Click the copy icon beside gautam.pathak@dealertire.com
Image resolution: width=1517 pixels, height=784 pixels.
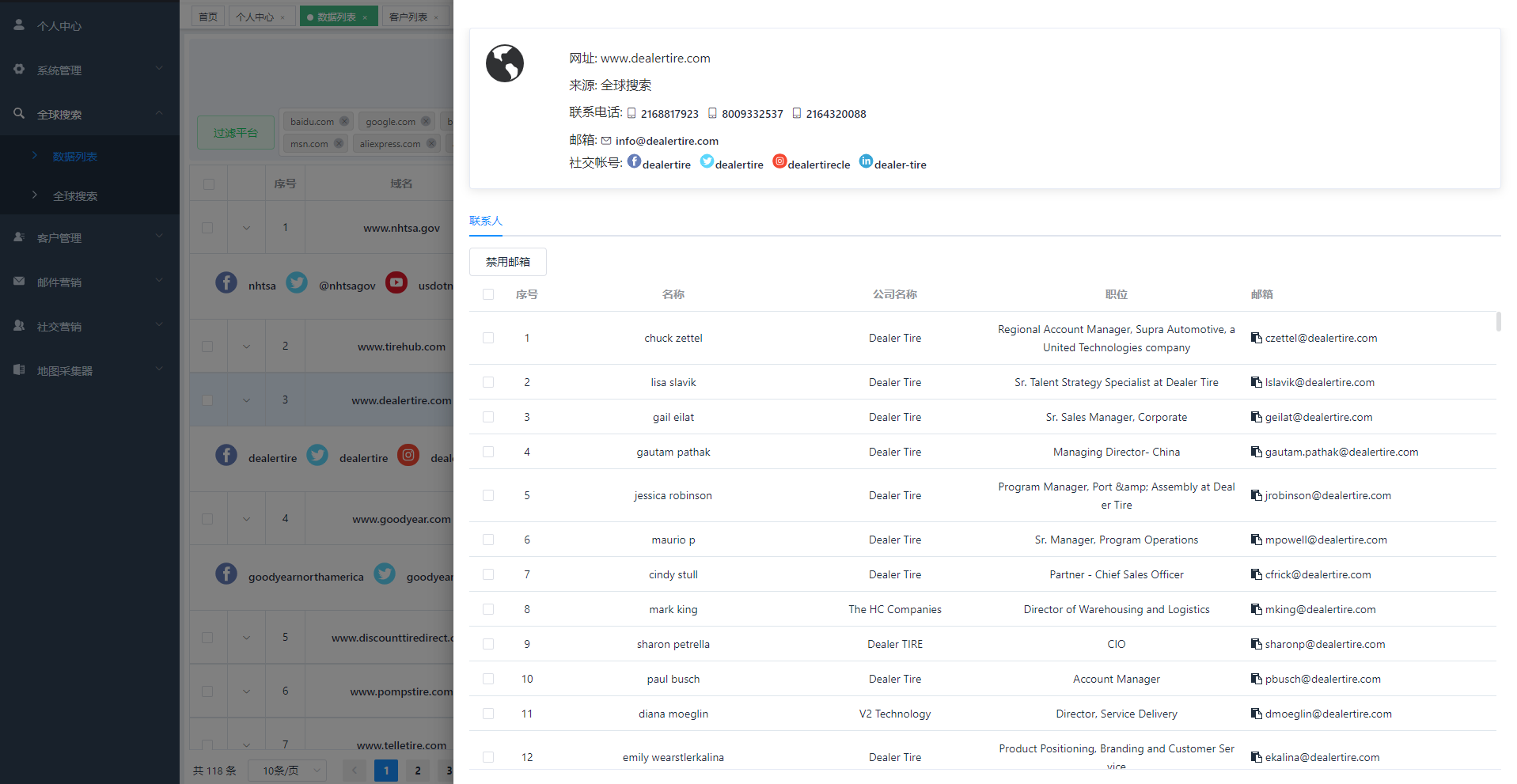[x=1256, y=452]
